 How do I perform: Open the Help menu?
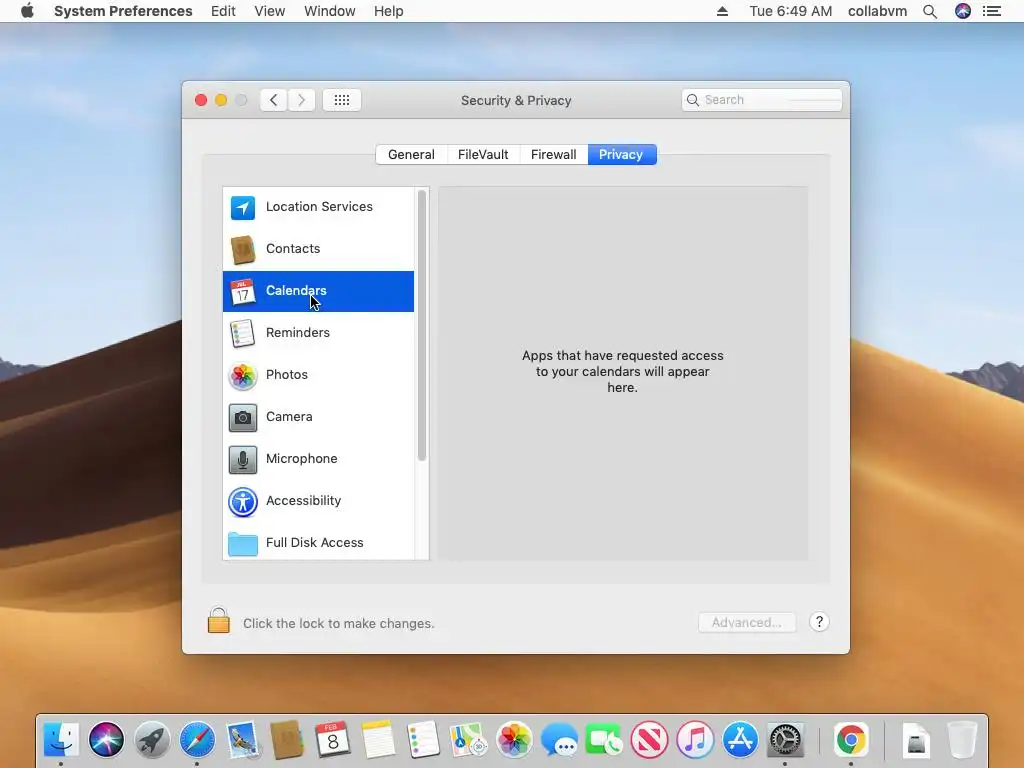pos(389,11)
